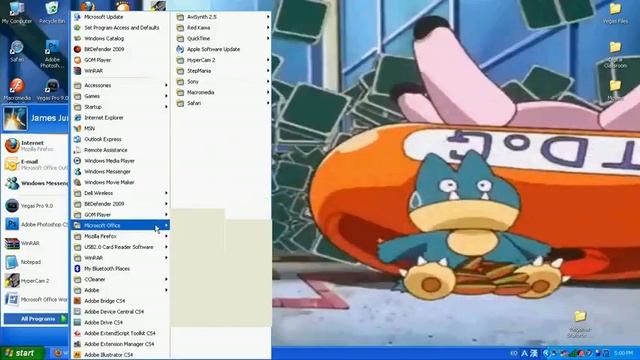Screen dimensions: 640x360
Task: Expand Mozilla Firefox folder submenu
Action: pyautogui.click(x=120, y=236)
